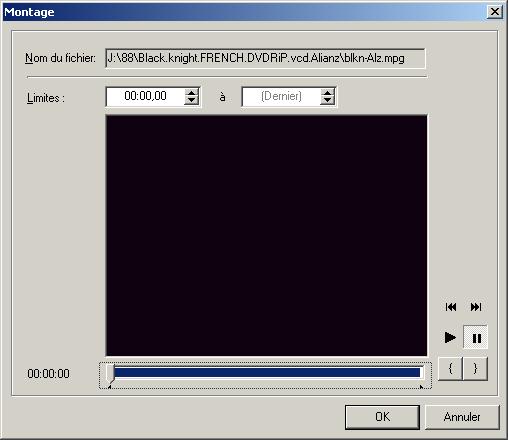Image resolution: width=508 pixels, height=440 pixels.
Task: Select the left start marker under the timeline
Action: [109, 387]
